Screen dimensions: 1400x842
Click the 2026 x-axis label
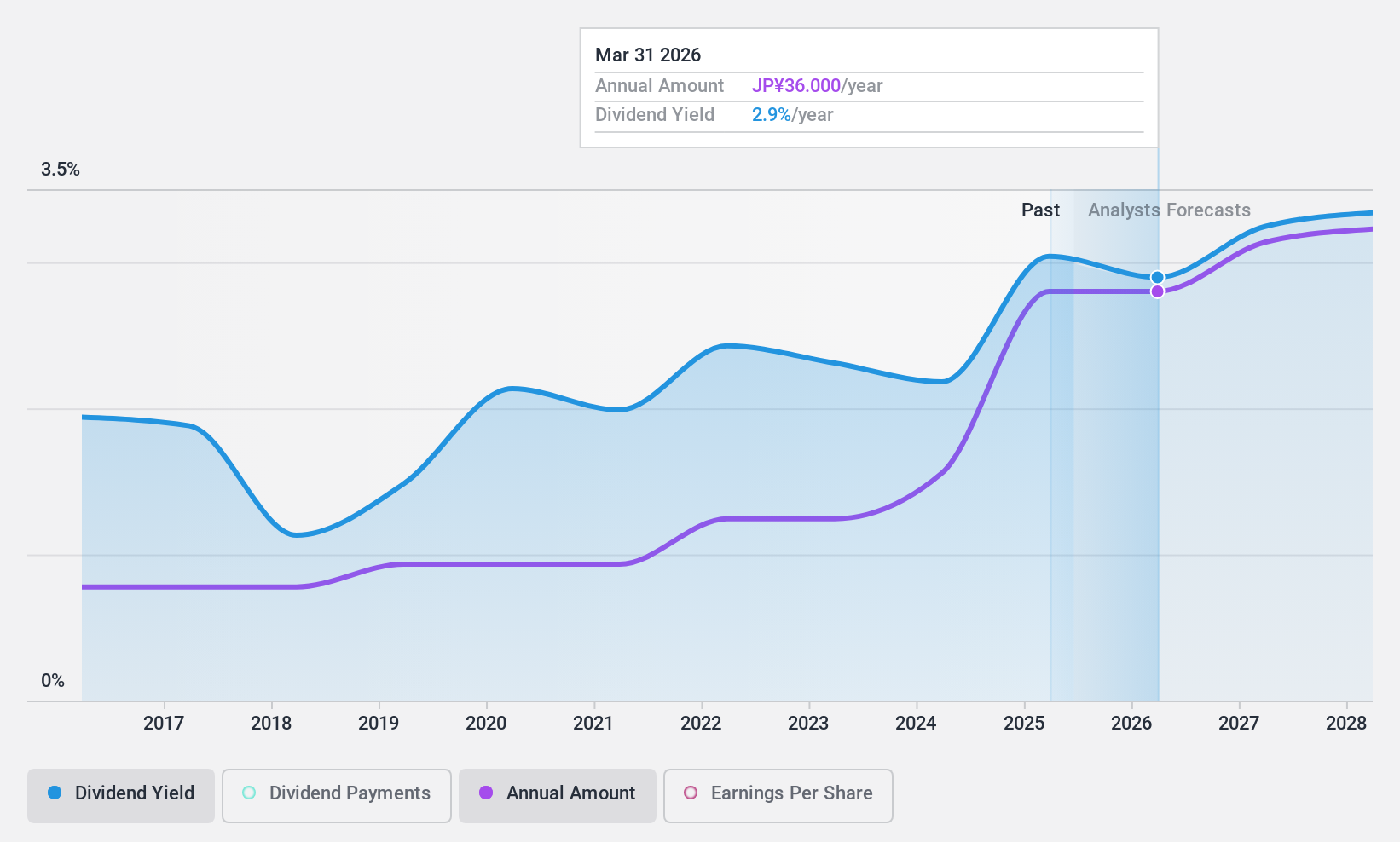tap(1131, 724)
